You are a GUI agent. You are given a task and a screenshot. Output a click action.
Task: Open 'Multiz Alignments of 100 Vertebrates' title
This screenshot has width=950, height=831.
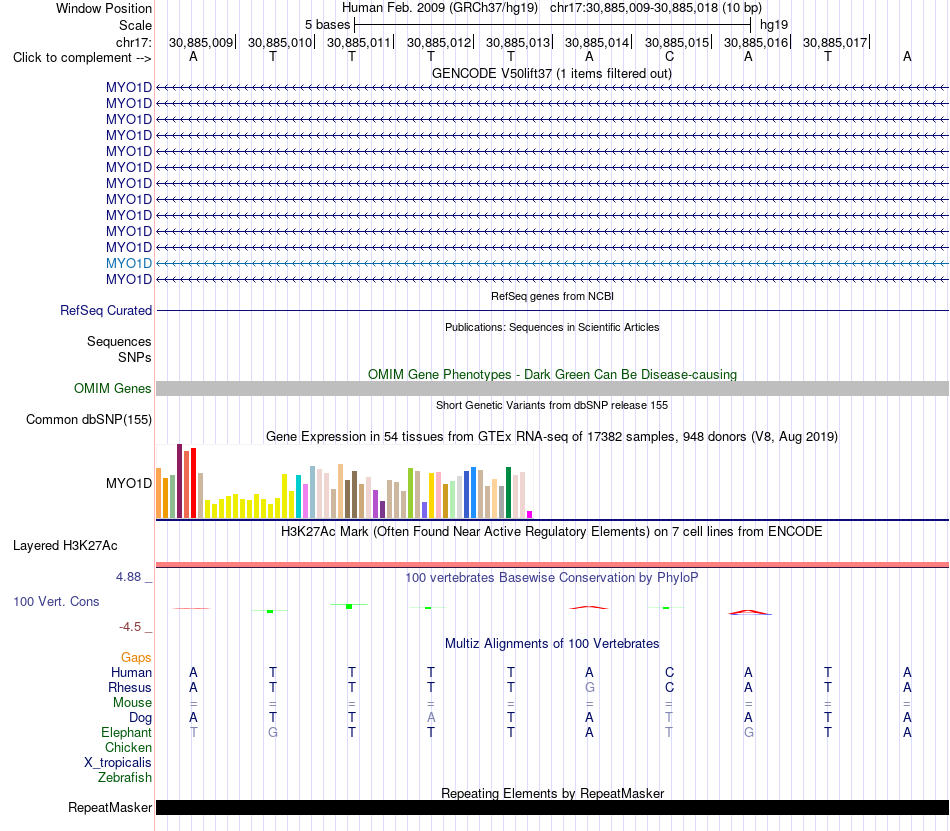552,643
